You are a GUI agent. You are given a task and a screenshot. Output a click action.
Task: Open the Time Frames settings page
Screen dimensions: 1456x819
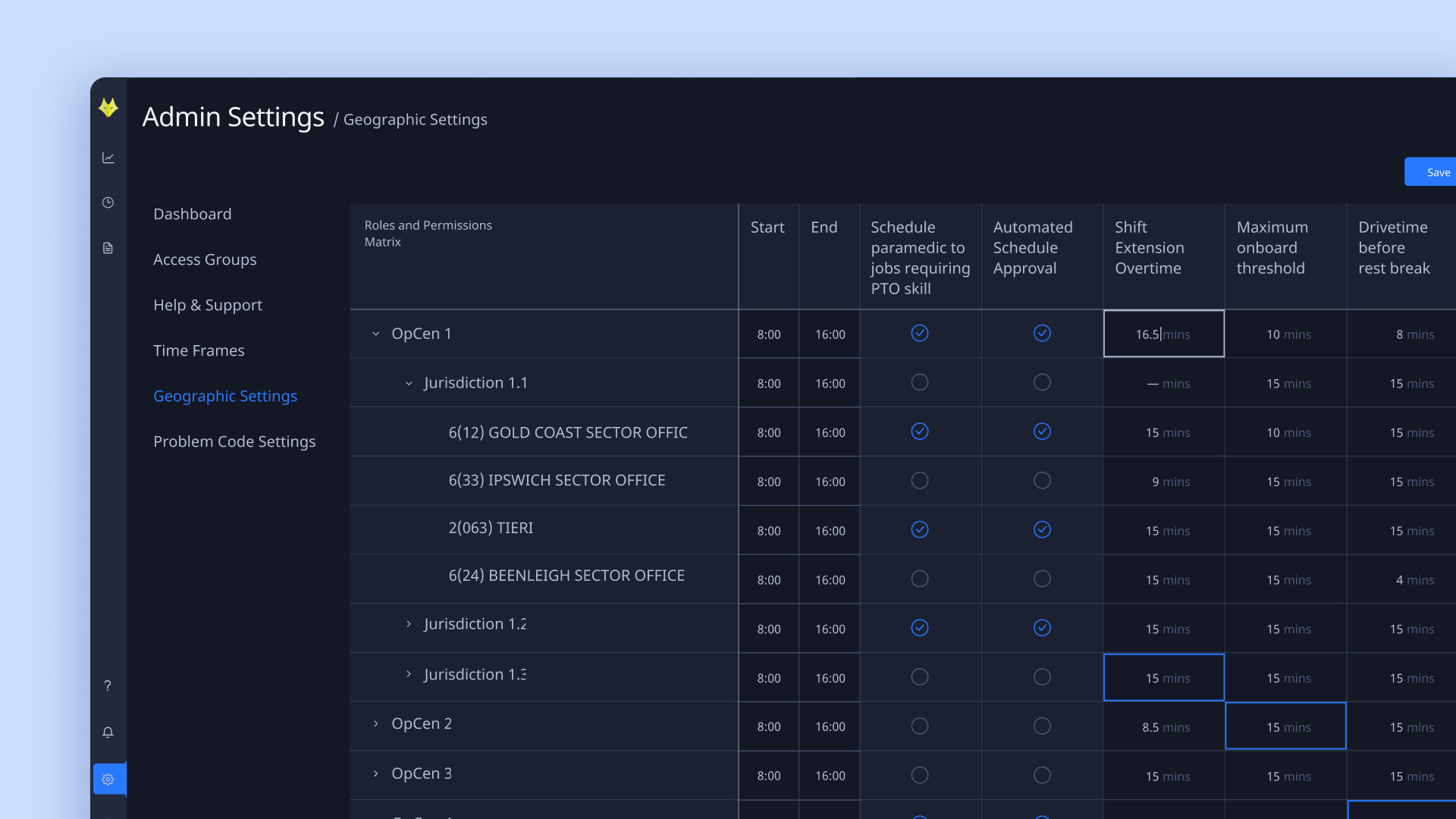[199, 350]
